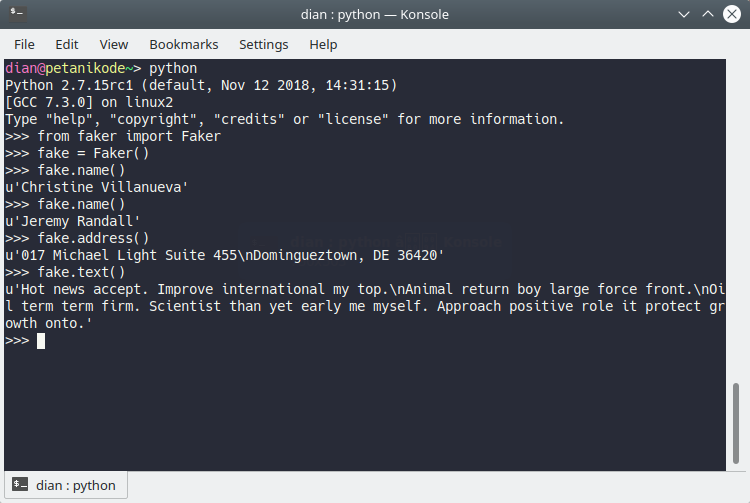Open the Edit menu
Viewport: 750px width, 503px height.
pos(67,44)
